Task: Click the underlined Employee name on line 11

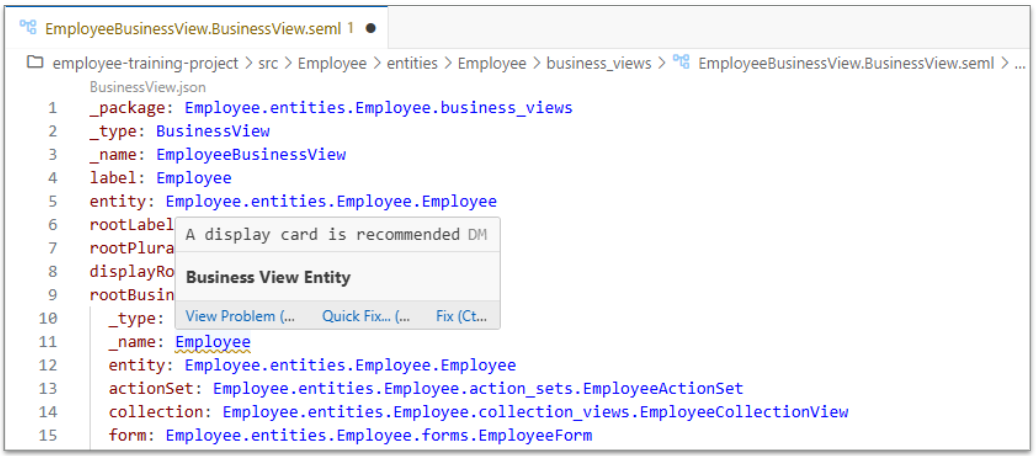Action: click(213, 342)
